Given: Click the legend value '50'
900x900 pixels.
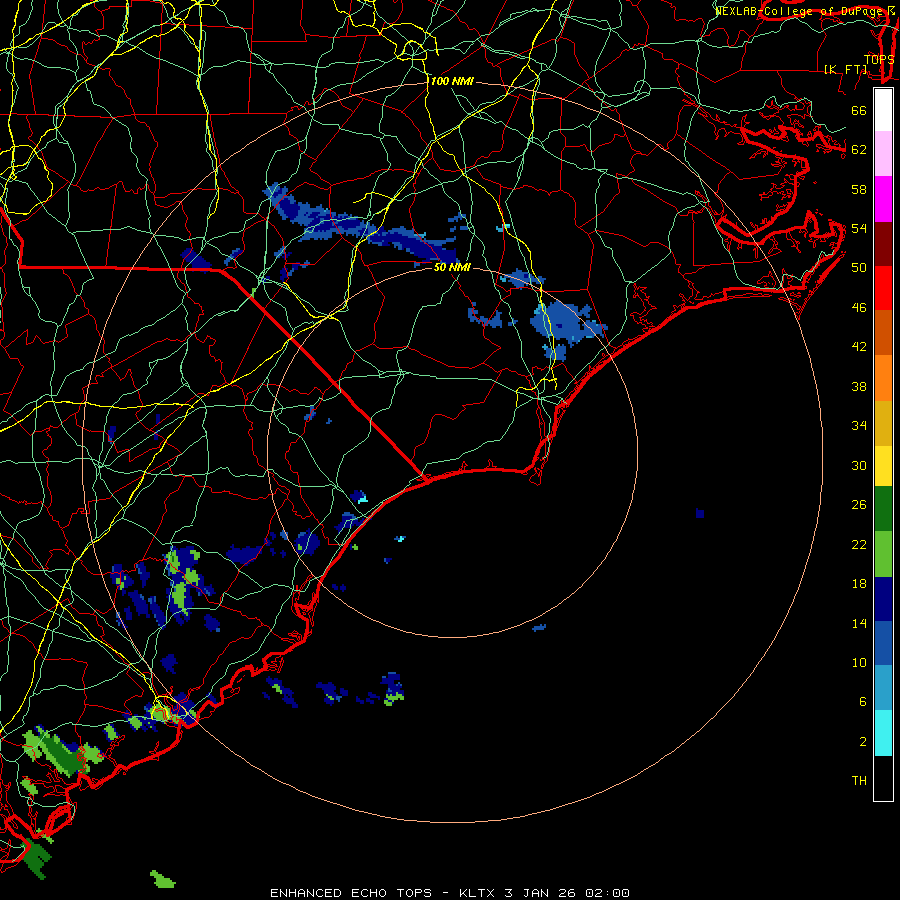Looking at the screenshot, I should pos(859,268).
